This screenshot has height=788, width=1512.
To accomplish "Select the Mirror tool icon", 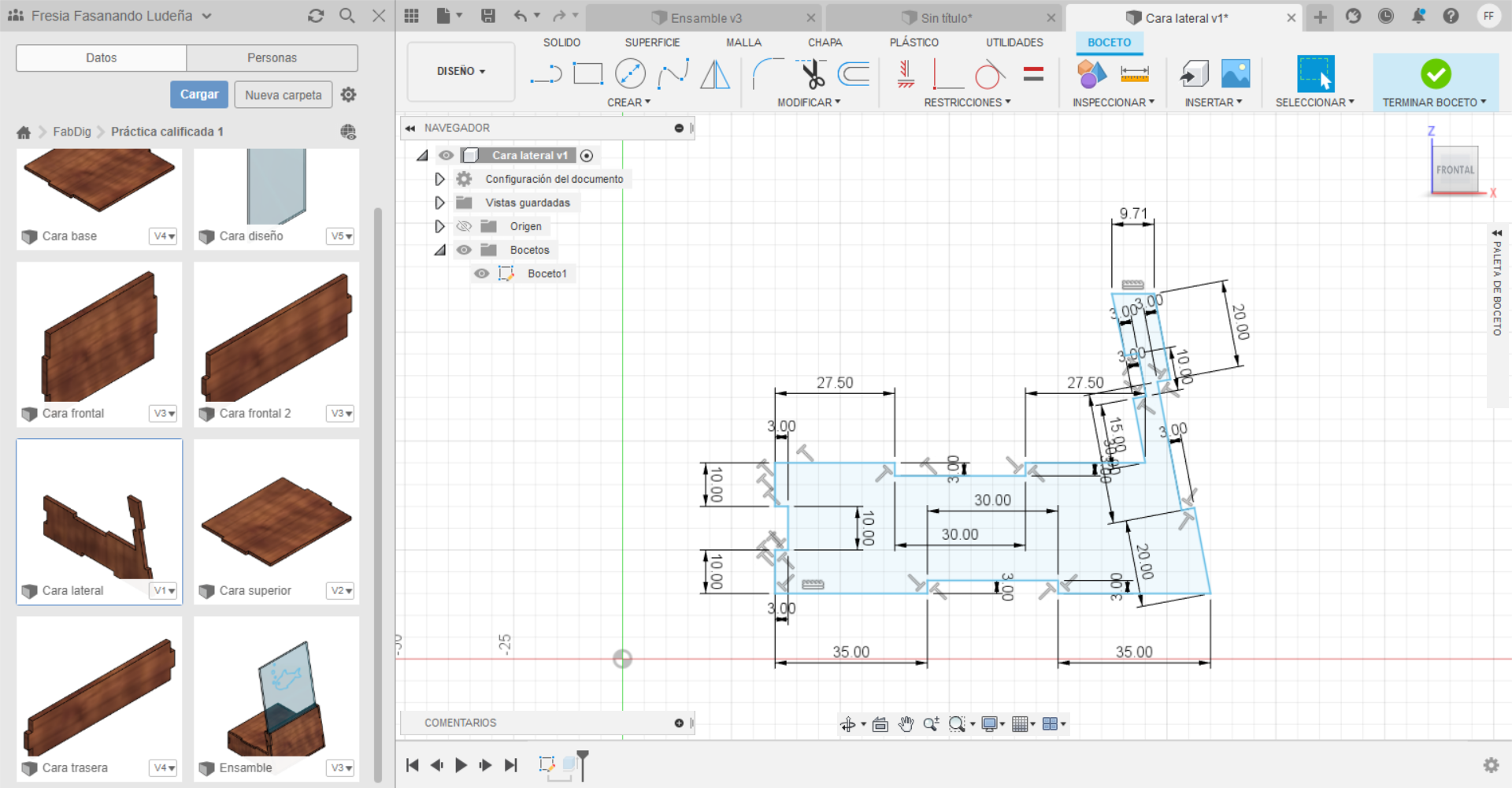I will (715, 74).
